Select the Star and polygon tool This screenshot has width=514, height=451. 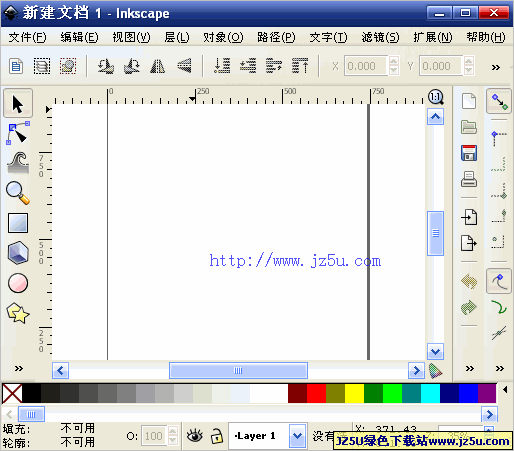point(18,313)
